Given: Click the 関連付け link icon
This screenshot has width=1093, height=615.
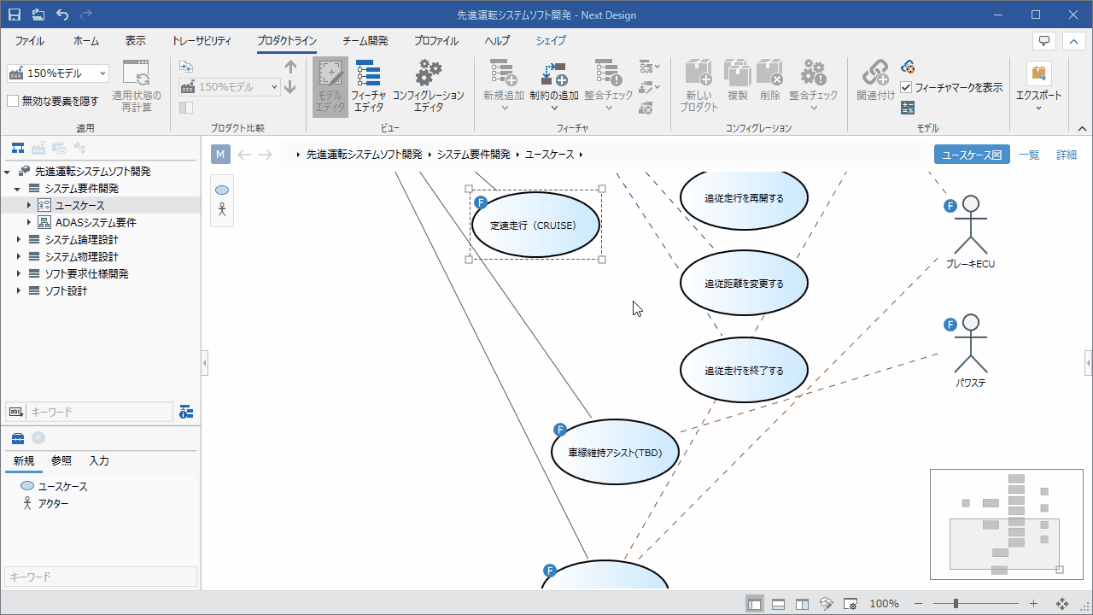Looking at the screenshot, I should coord(876,81).
